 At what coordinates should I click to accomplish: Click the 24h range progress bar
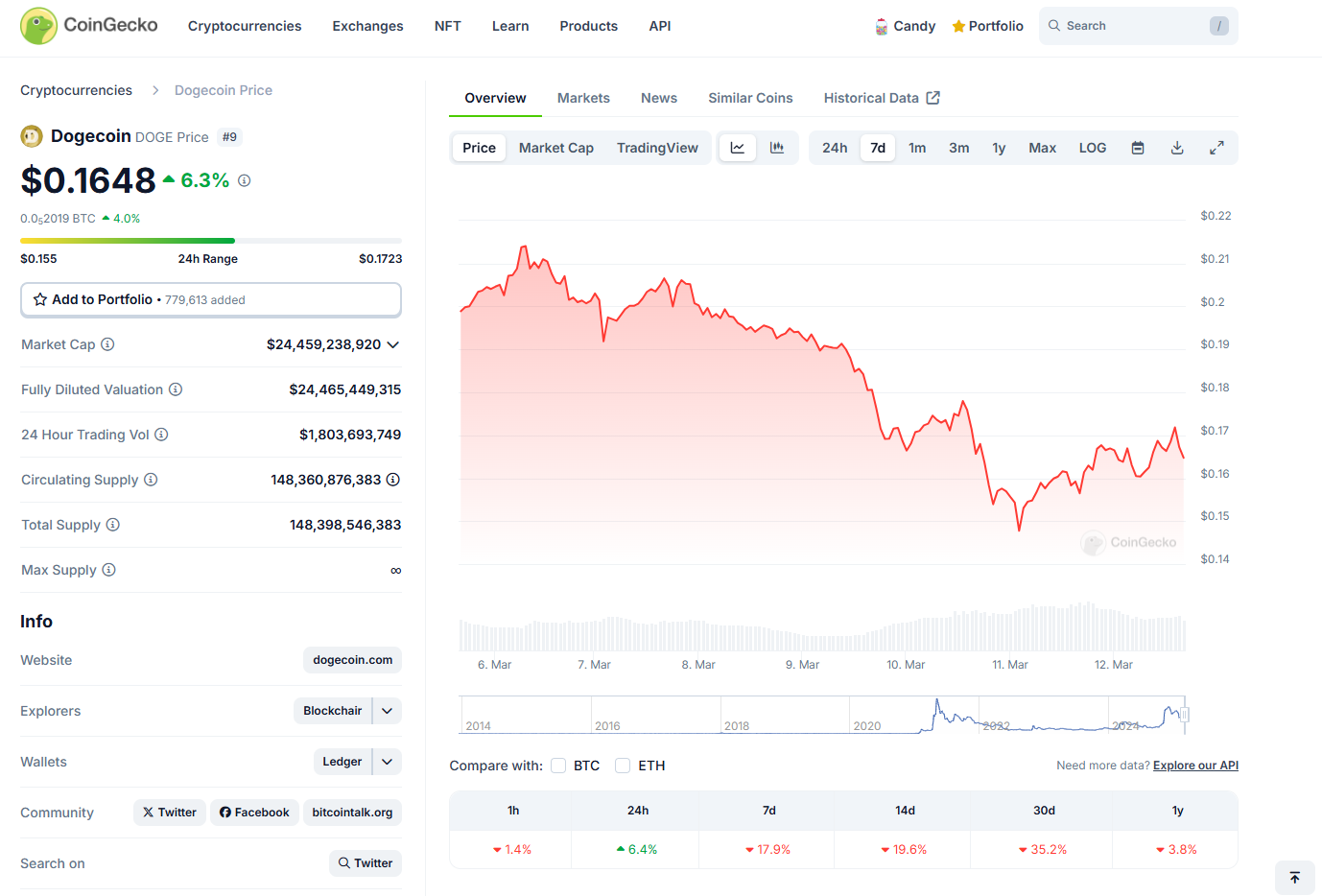211,241
